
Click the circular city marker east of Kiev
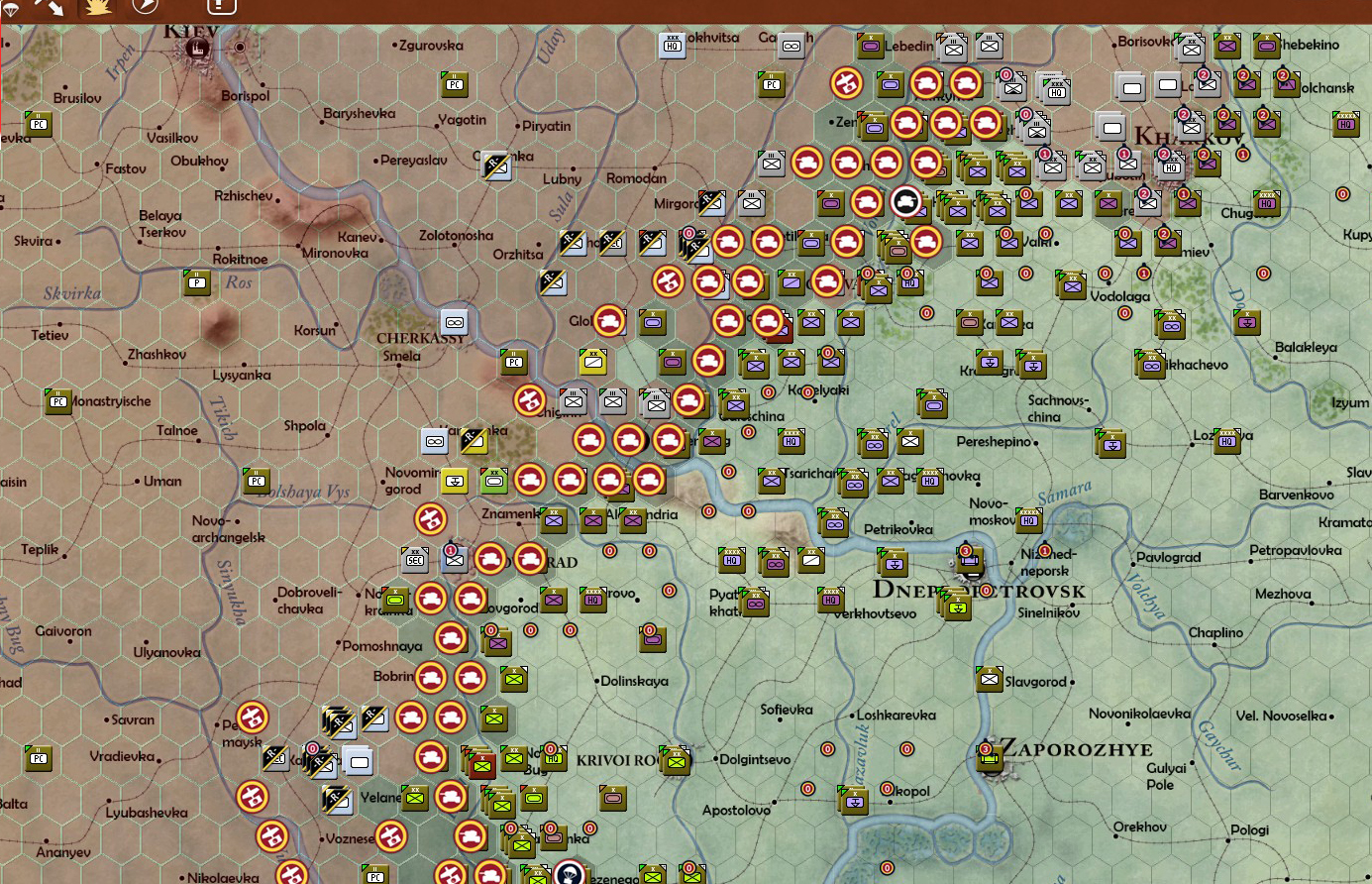click(x=240, y=47)
